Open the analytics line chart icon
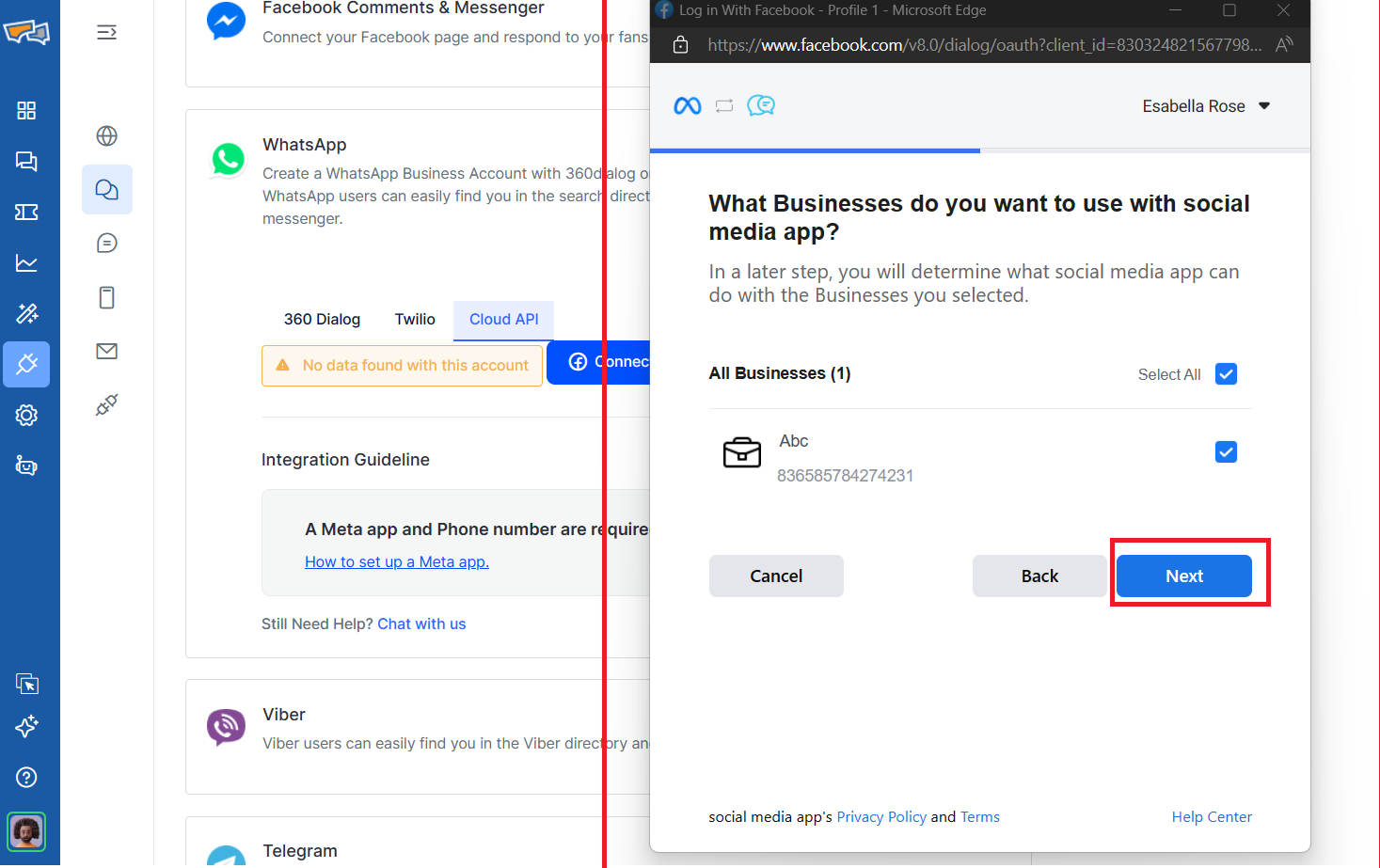Screen dimensions: 1380x868 pyautogui.click(x=26, y=263)
